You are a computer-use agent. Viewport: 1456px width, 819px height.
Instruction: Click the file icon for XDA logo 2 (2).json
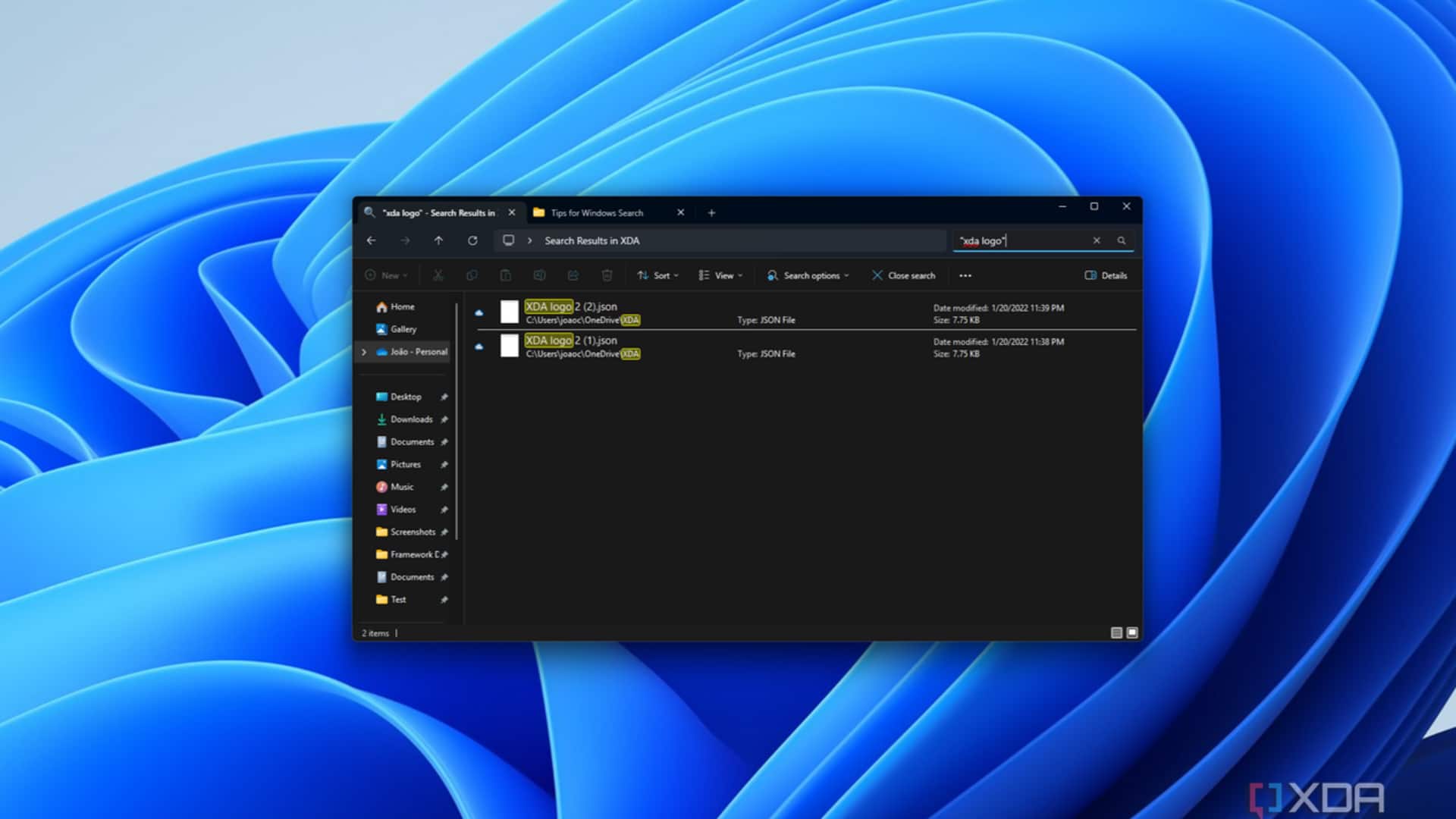pyautogui.click(x=510, y=312)
